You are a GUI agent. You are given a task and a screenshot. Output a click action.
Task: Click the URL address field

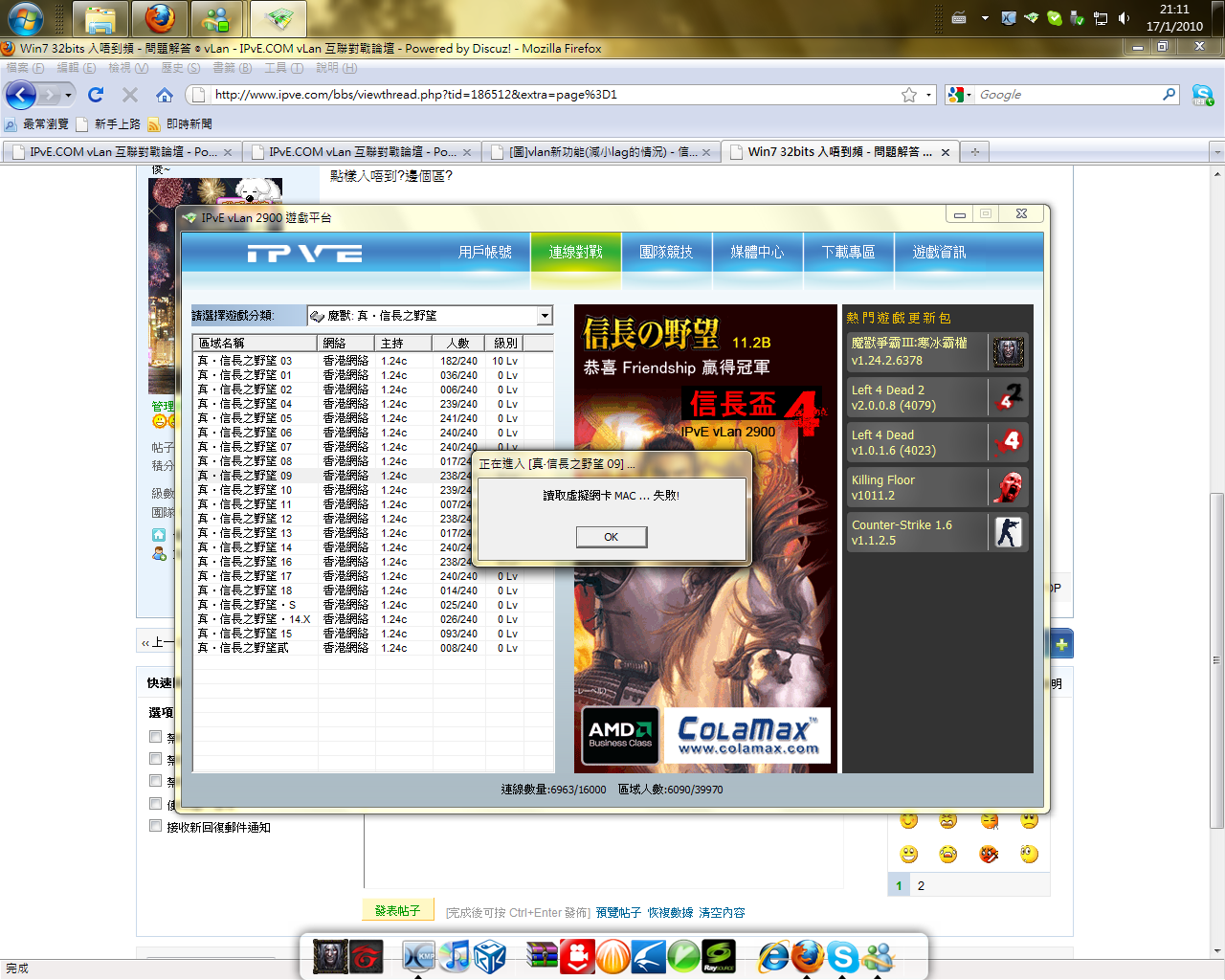[555, 95]
